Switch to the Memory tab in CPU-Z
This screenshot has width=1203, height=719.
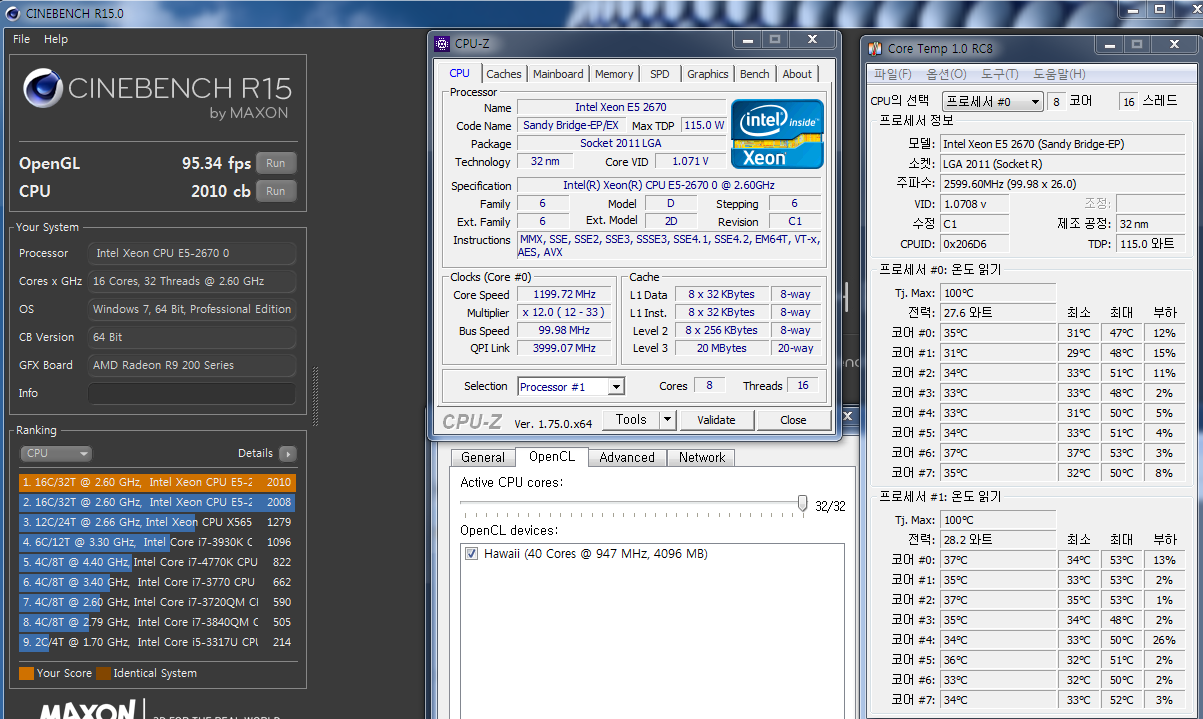(614, 74)
